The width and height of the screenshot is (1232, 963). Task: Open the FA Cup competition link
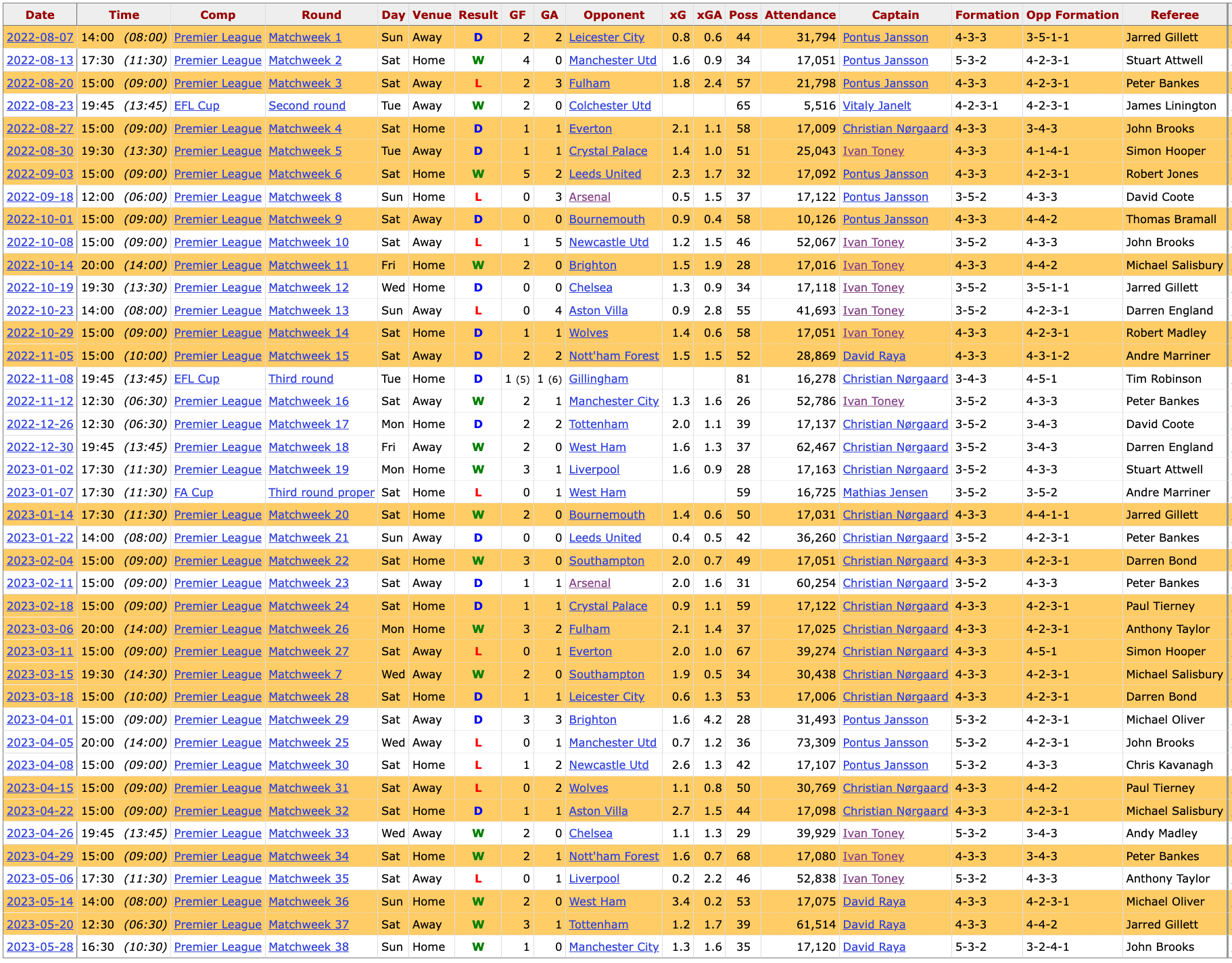coord(193,492)
